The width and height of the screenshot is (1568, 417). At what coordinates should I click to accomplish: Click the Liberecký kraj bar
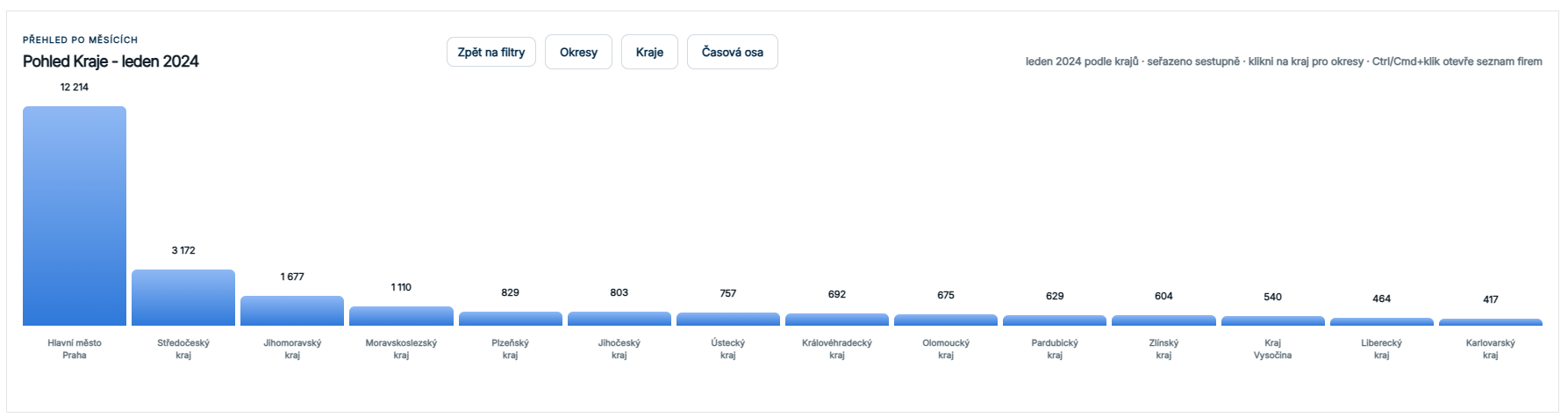tap(1382, 322)
